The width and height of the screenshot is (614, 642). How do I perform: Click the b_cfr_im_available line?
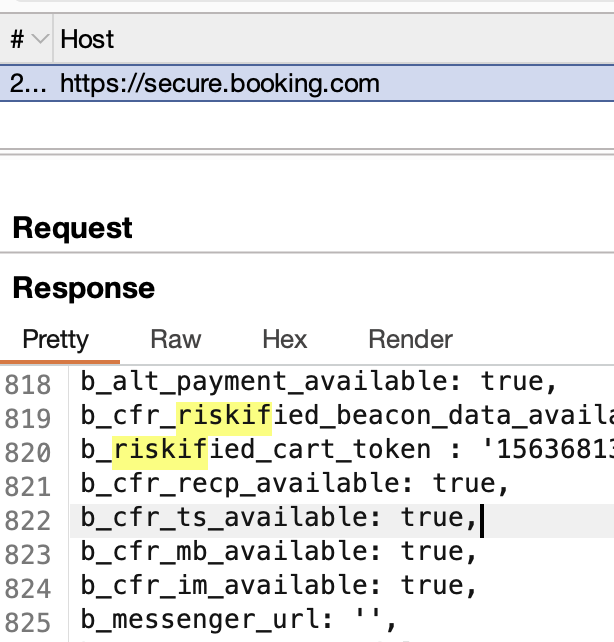[279, 586]
